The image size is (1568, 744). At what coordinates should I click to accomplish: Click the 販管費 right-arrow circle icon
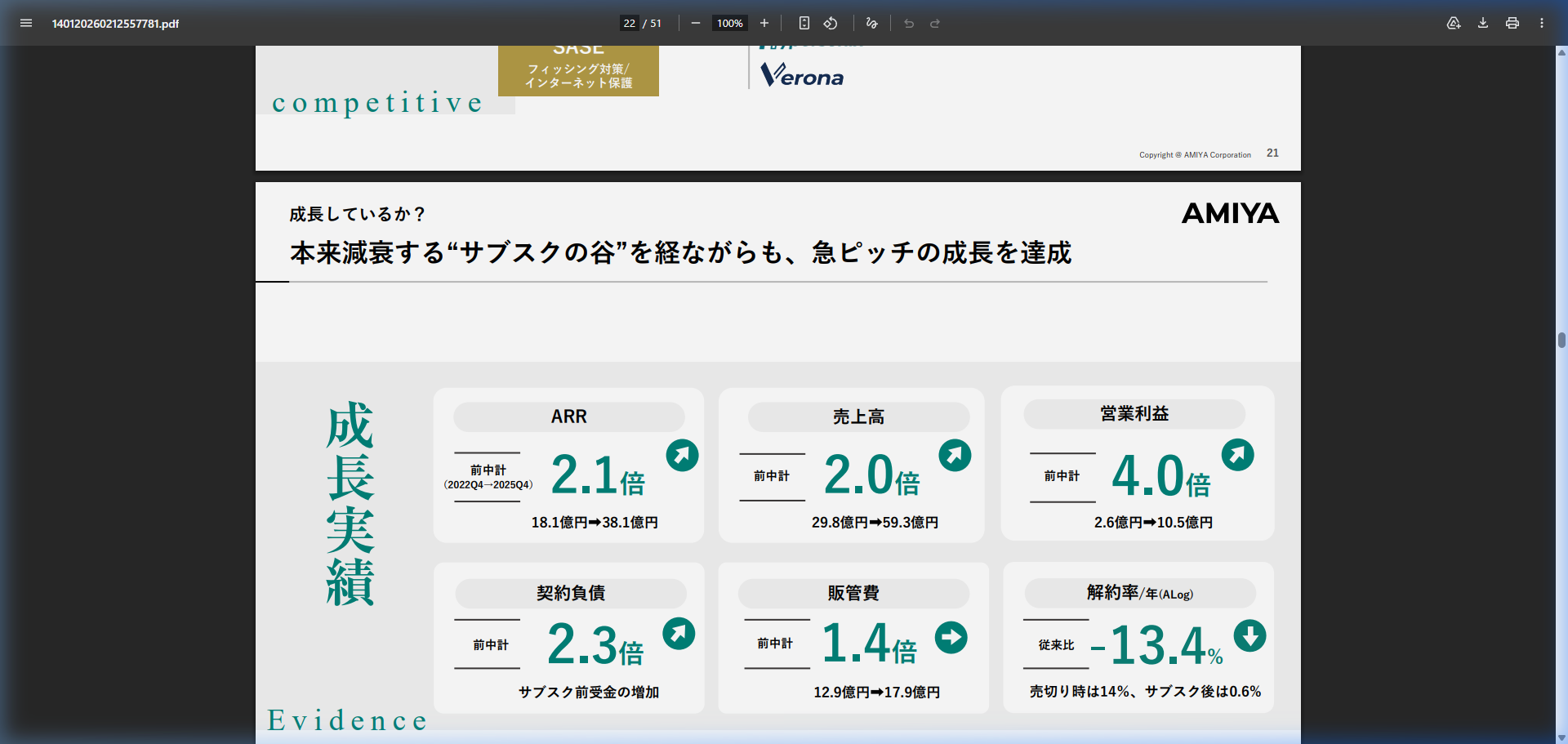(951, 637)
